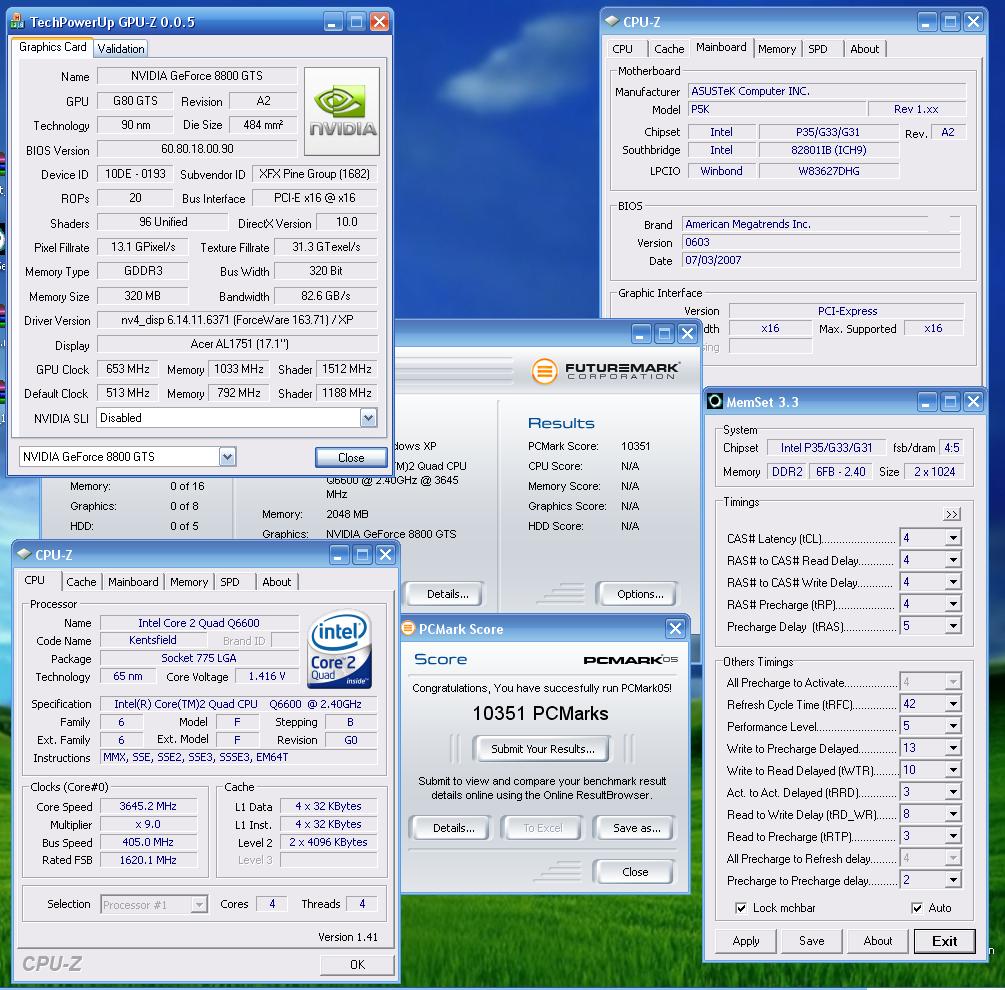Click the Close button in GPU-Z

coord(351,458)
